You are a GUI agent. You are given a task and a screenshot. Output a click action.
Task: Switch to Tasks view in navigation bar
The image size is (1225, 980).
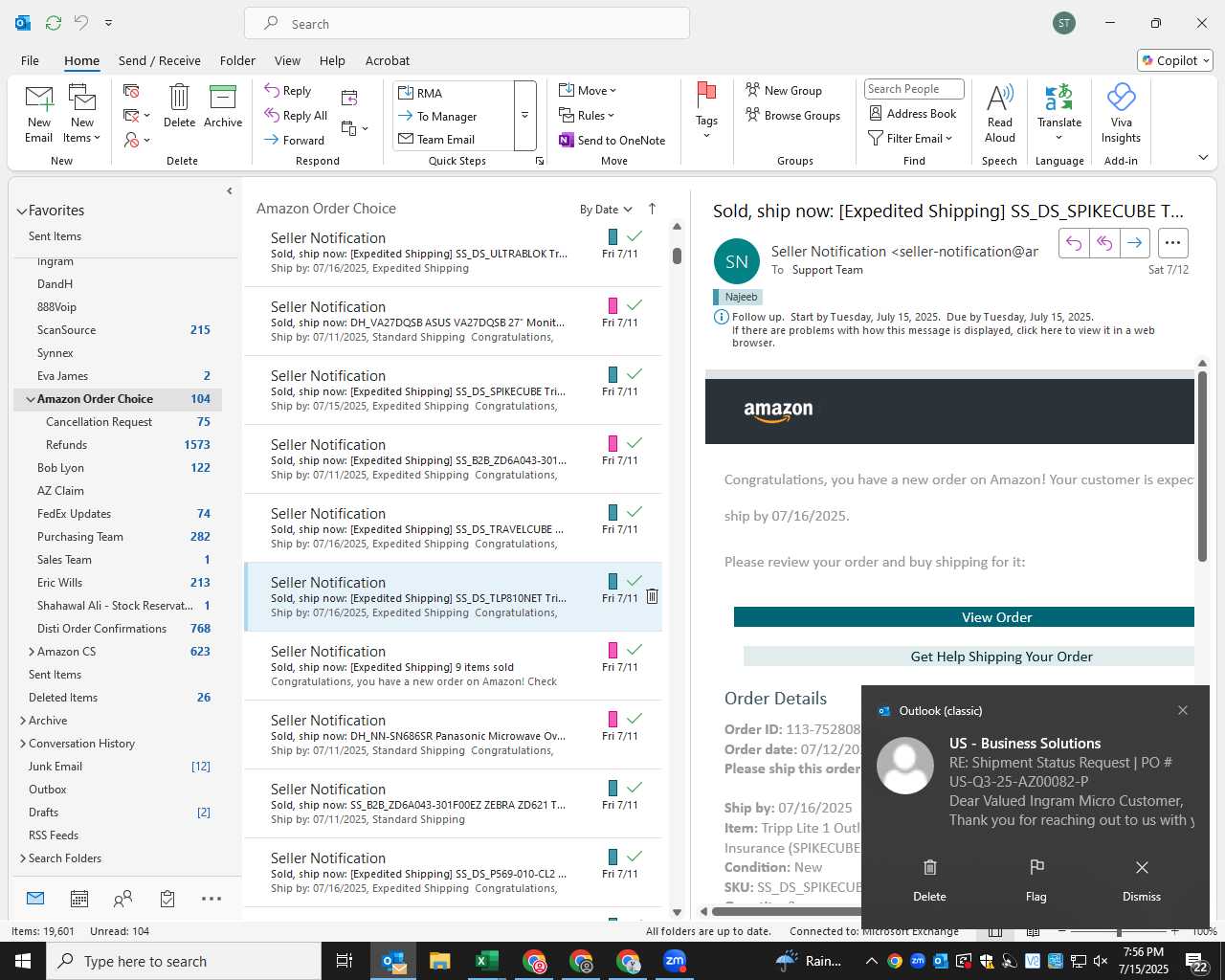click(x=167, y=899)
